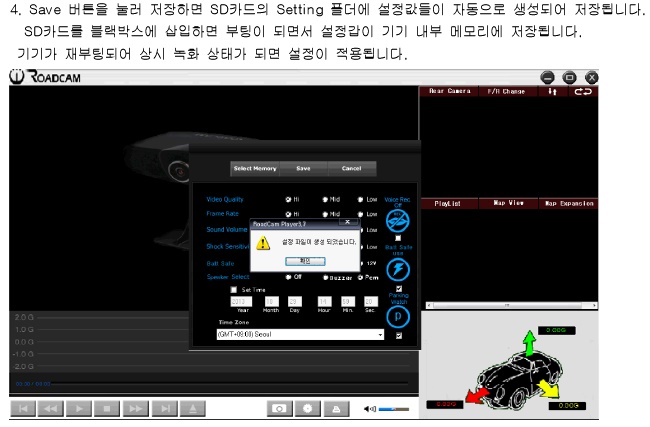Set Speaker Select to Off
The image size is (650, 427).
[288, 277]
